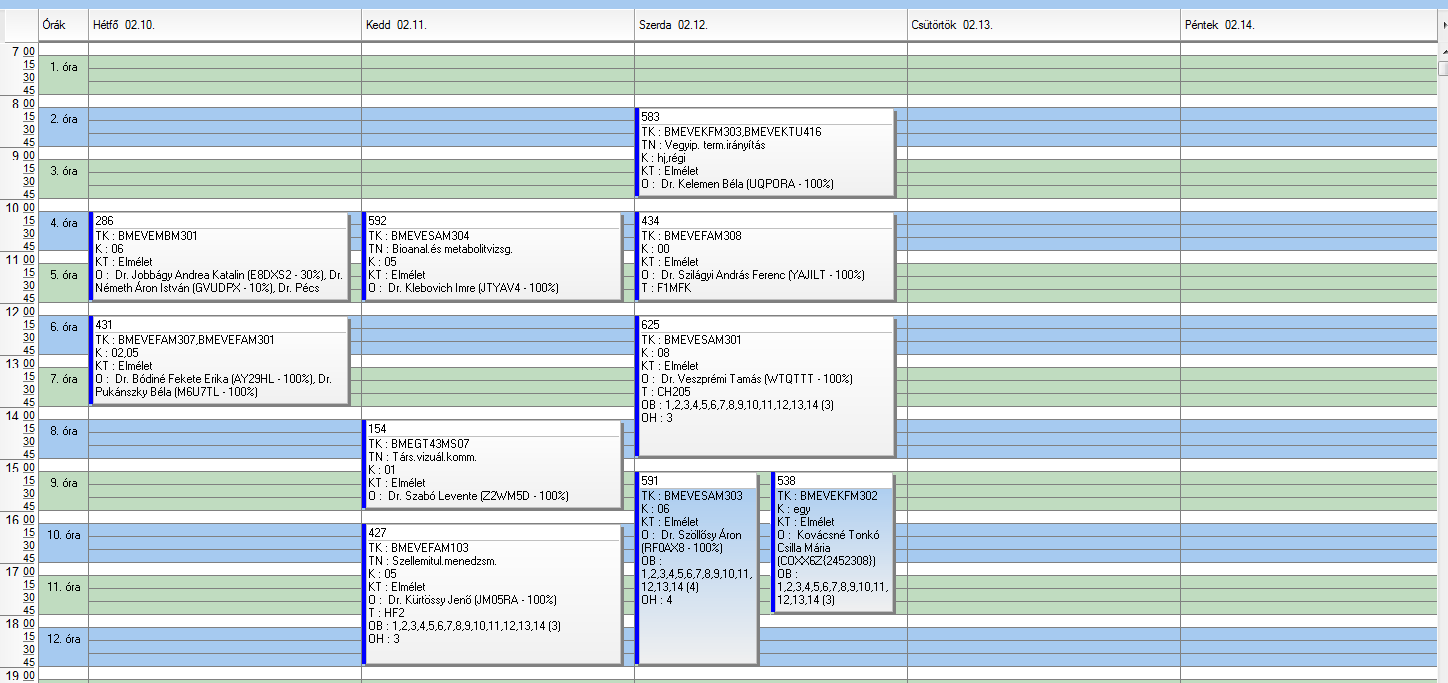1448x683 pixels.
Task: Select the "6. óra" row label
Action: (64, 327)
